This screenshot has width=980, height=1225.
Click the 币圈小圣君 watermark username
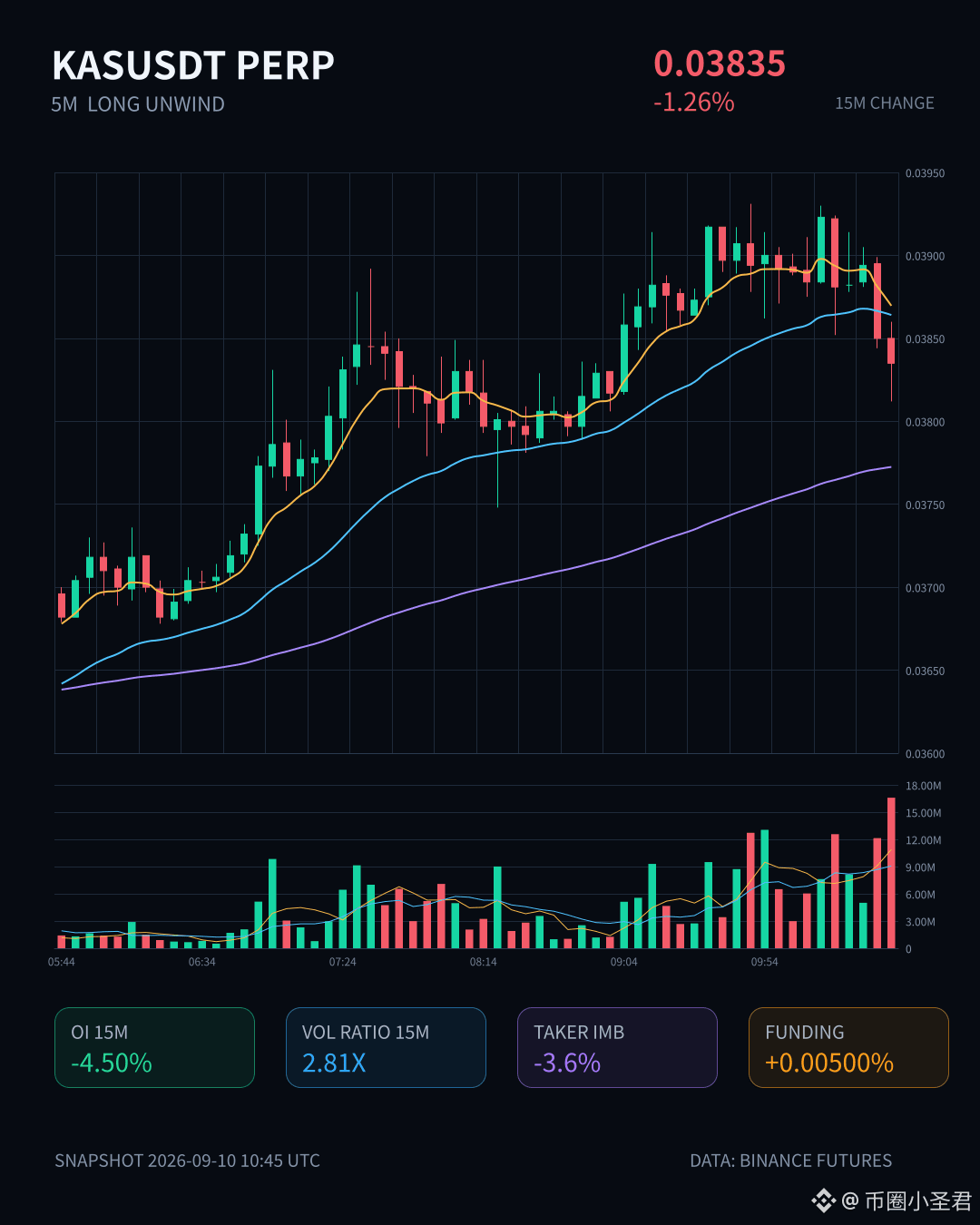917,1201
